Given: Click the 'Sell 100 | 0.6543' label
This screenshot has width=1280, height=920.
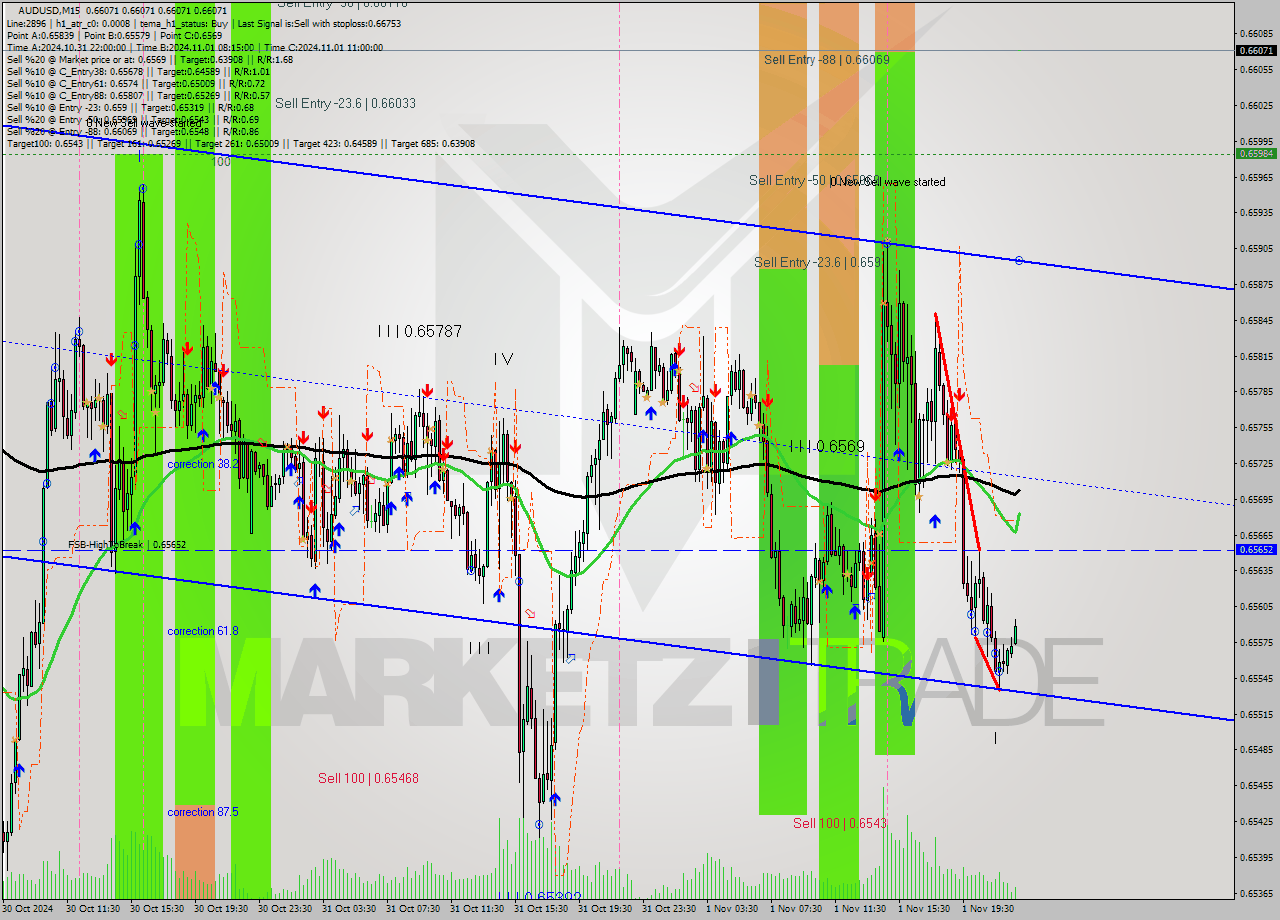Looking at the screenshot, I should pos(840,823).
